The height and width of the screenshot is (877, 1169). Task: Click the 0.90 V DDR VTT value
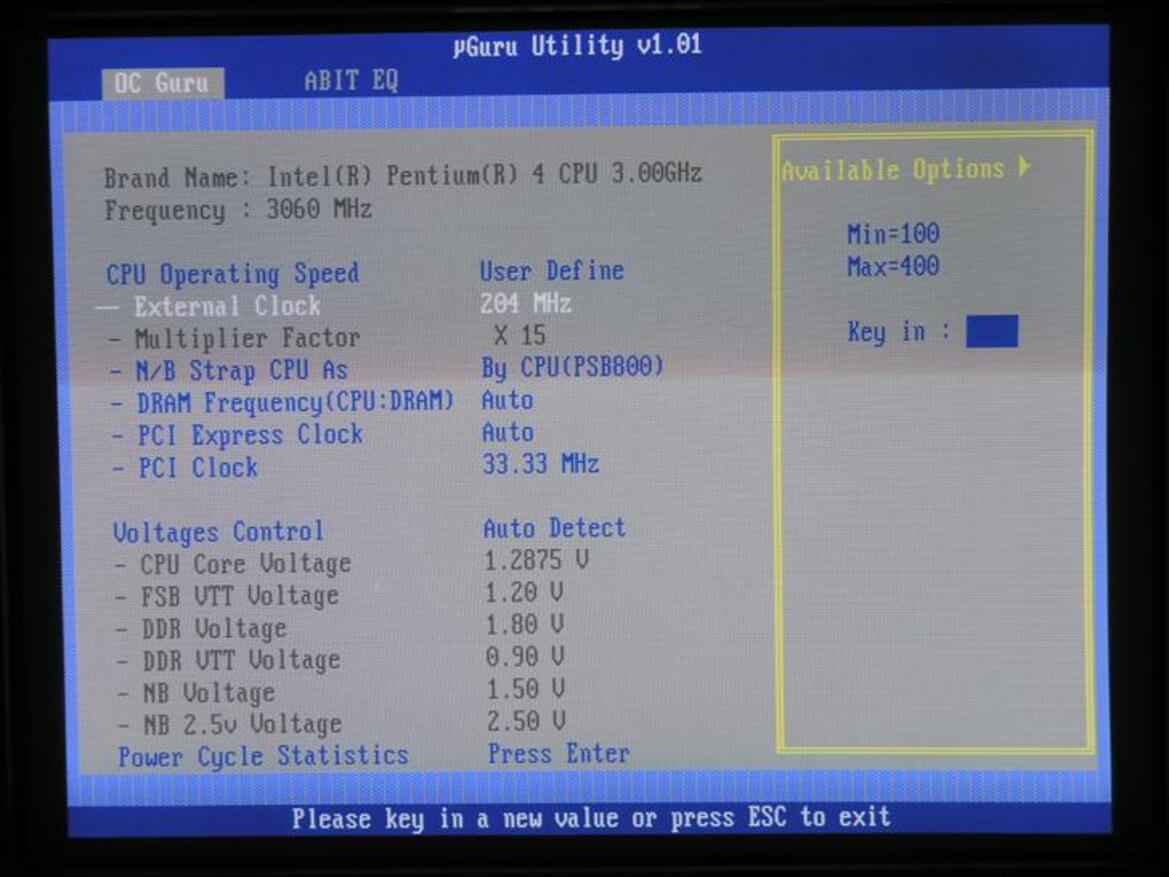(x=525, y=657)
